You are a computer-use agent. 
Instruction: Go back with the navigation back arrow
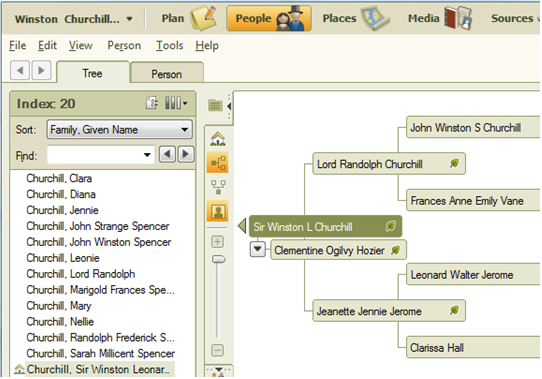coord(20,71)
